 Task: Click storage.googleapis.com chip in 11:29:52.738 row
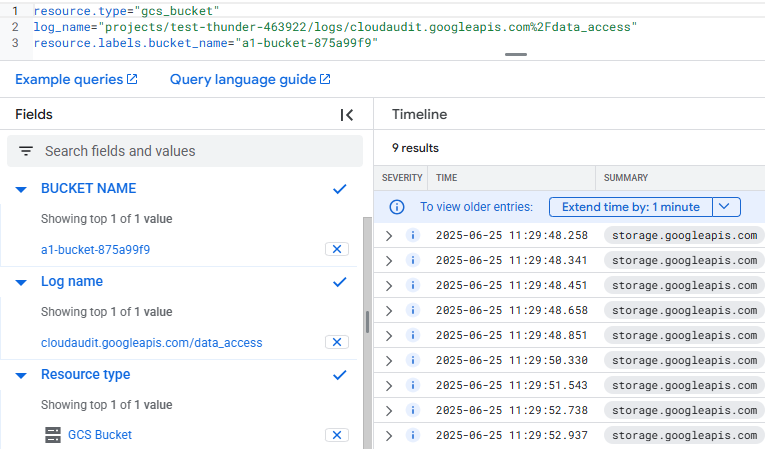pos(684,410)
